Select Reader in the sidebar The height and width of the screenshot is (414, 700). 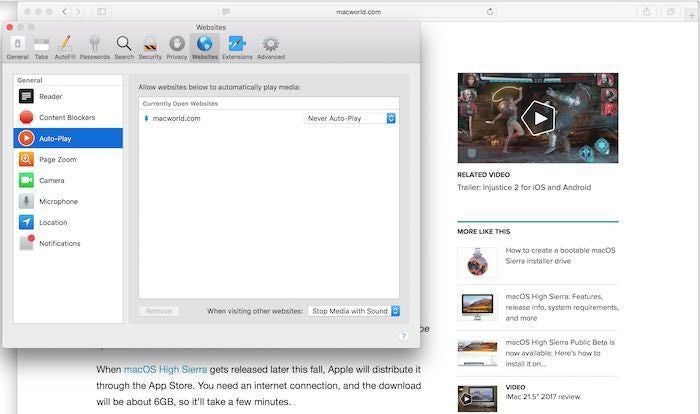tap(68, 96)
